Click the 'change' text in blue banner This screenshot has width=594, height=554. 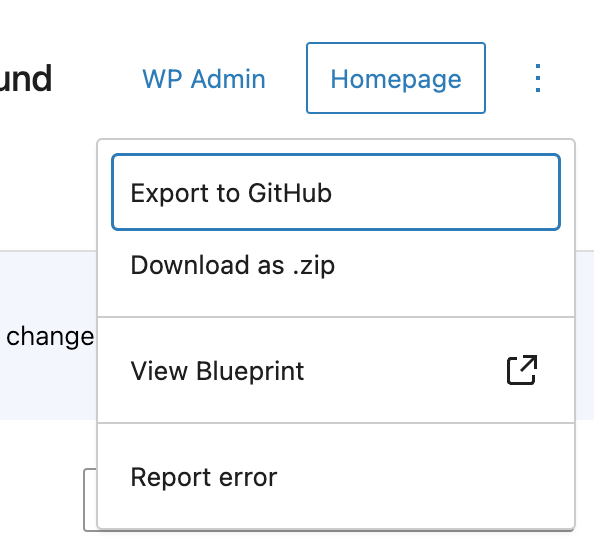point(50,337)
